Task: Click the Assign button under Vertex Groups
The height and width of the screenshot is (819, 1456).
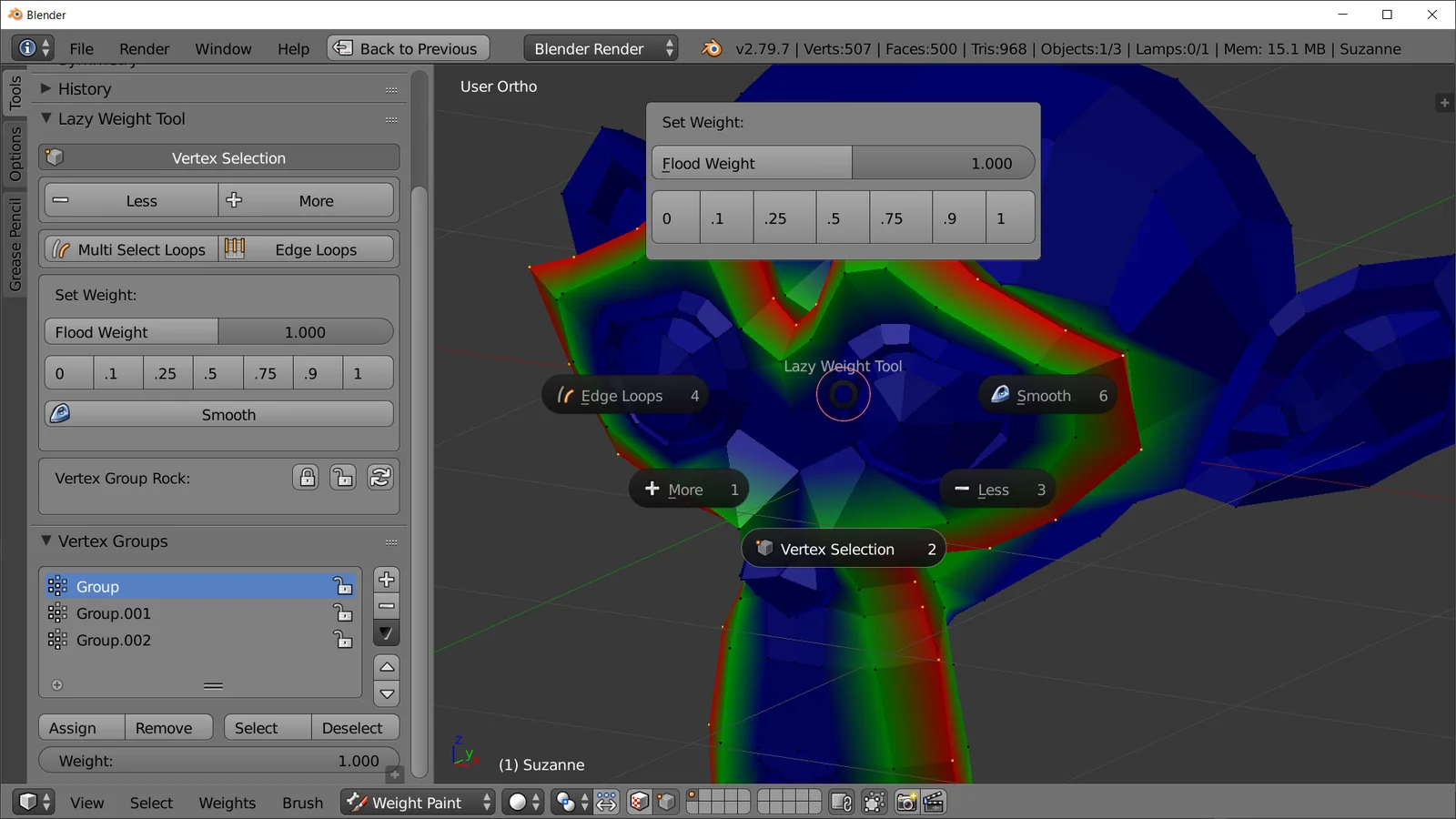Action: pos(80,727)
